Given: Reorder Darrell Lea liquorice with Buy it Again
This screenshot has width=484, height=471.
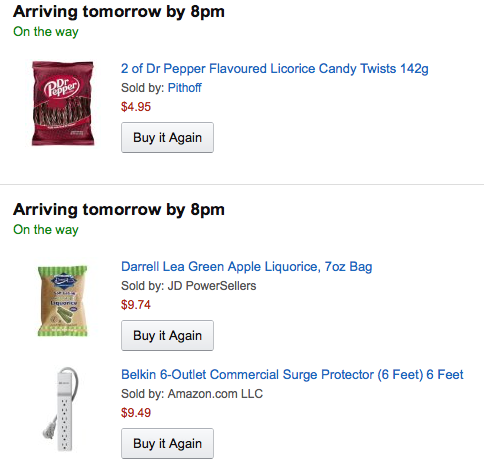Looking at the screenshot, I should (167, 336).
